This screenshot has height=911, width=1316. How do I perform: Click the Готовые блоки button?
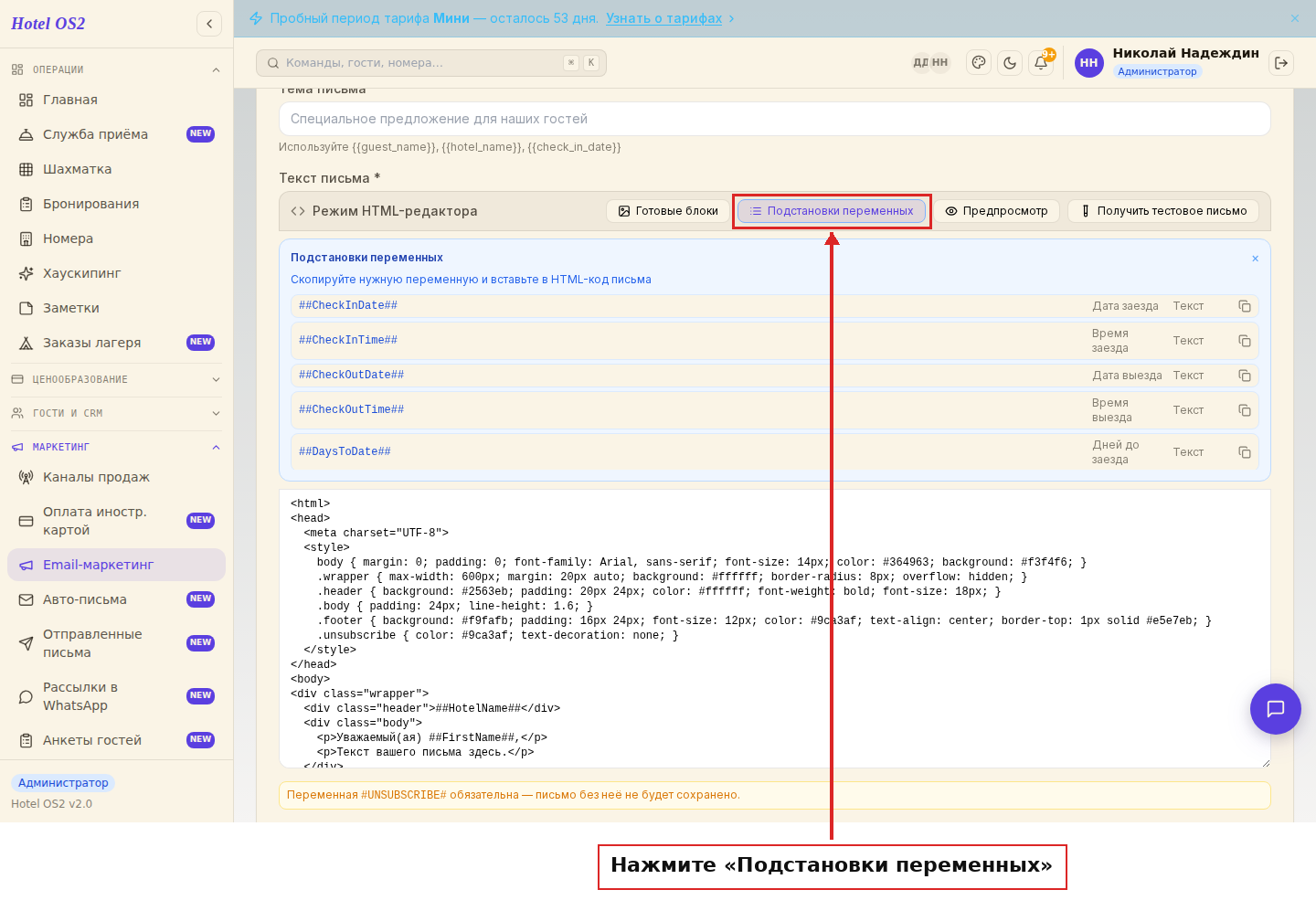668,211
